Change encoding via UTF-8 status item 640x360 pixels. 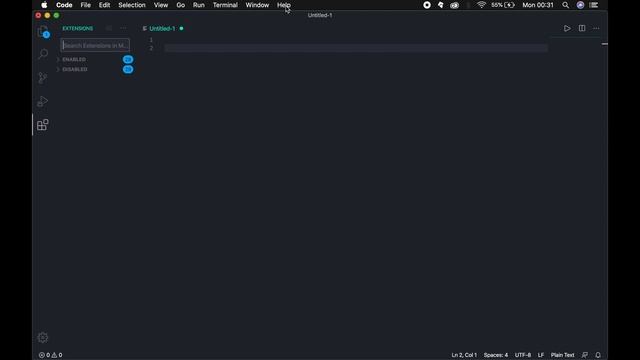point(523,355)
